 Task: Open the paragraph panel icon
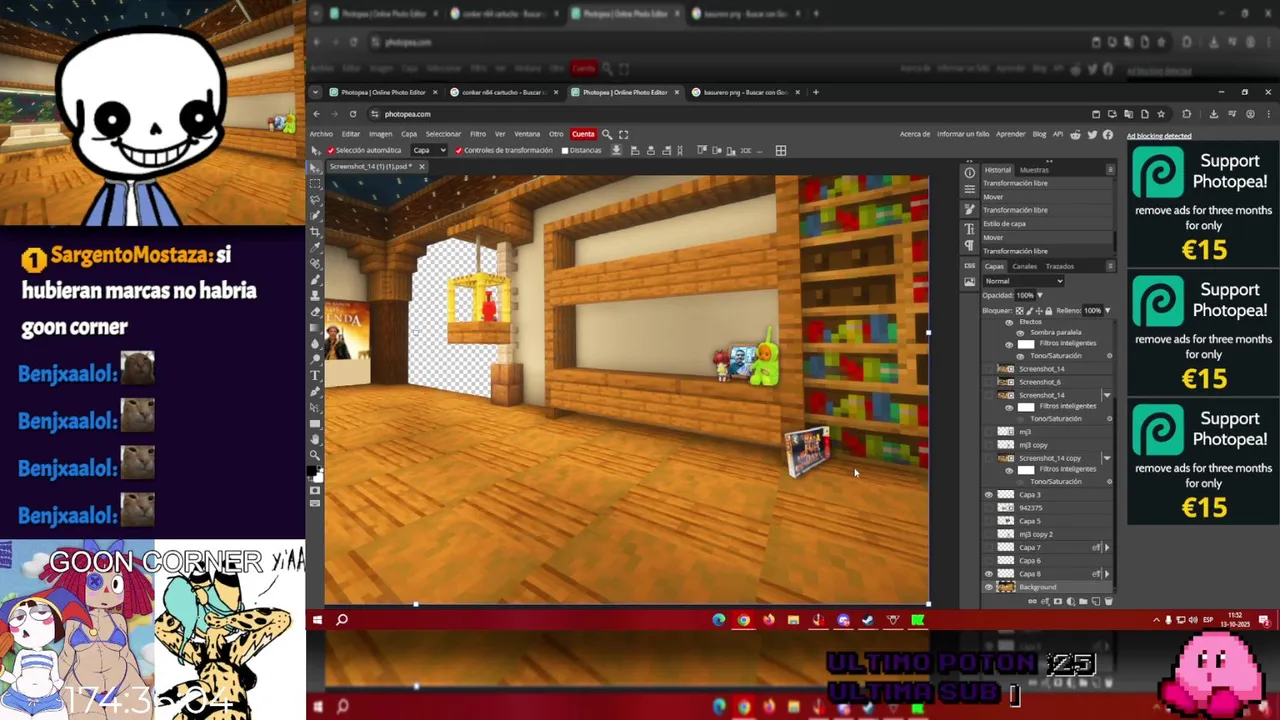tap(969, 245)
